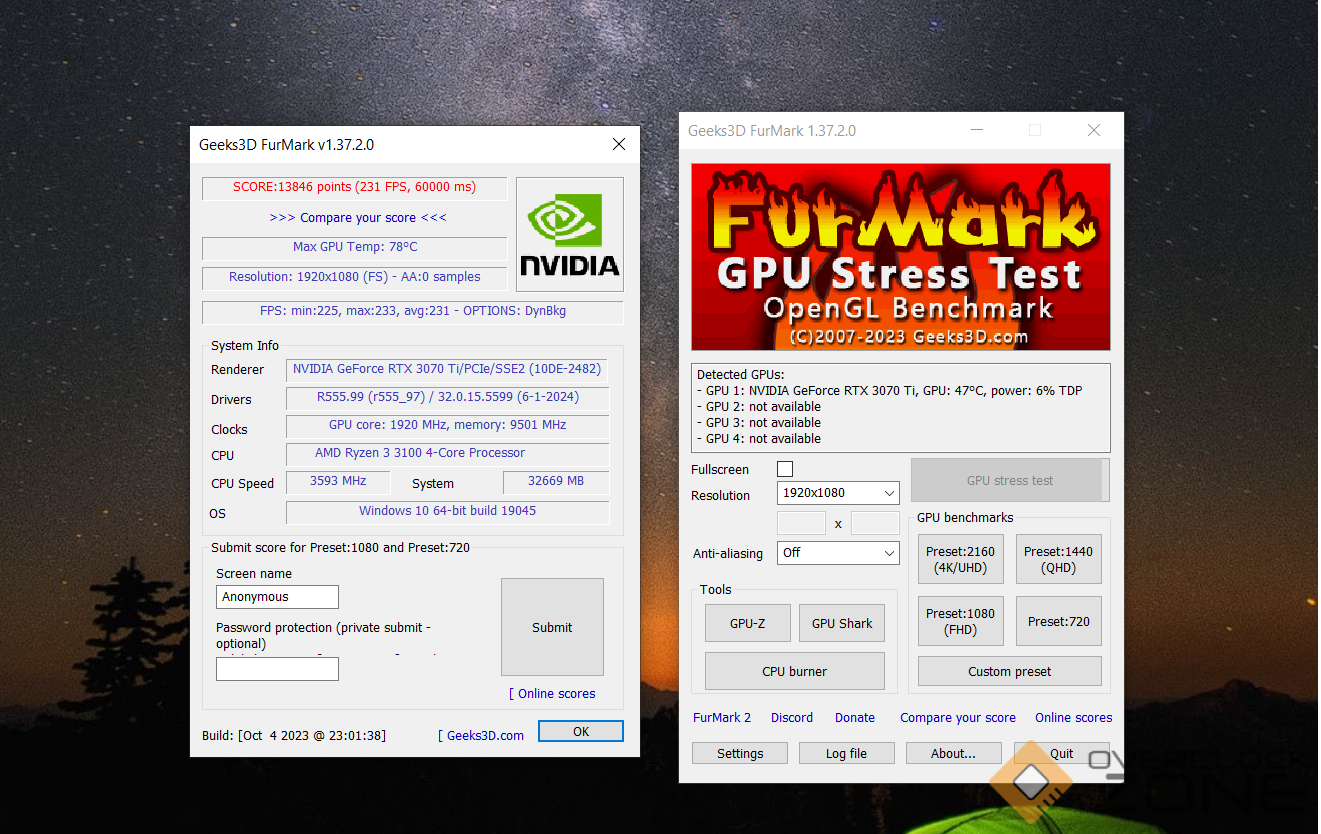Click the Drivers value 'R555.99 (r555_97)'
This screenshot has width=1321, height=834.
pos(447,398)
